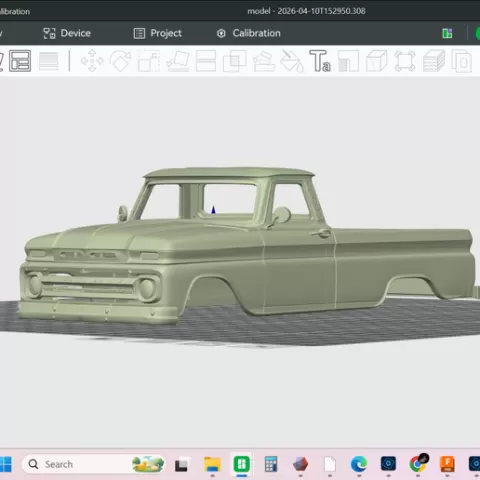Screen dimensions: 480x480
Task: Click the green Bambu Studio taskbar icon
Action: (x=242, y=464)
